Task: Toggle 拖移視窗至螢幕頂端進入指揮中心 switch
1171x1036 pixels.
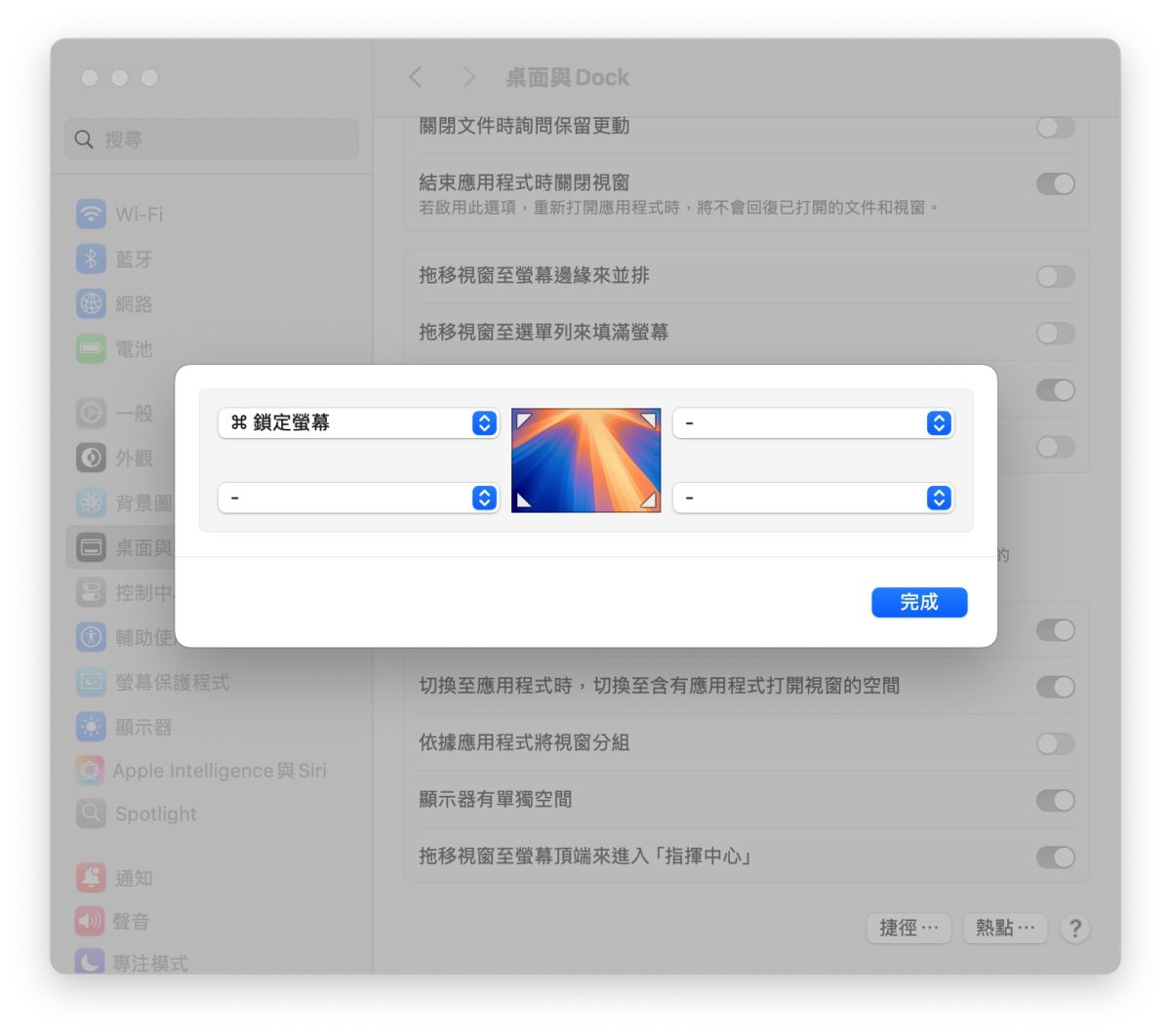Action: (x=1055, y=857)
